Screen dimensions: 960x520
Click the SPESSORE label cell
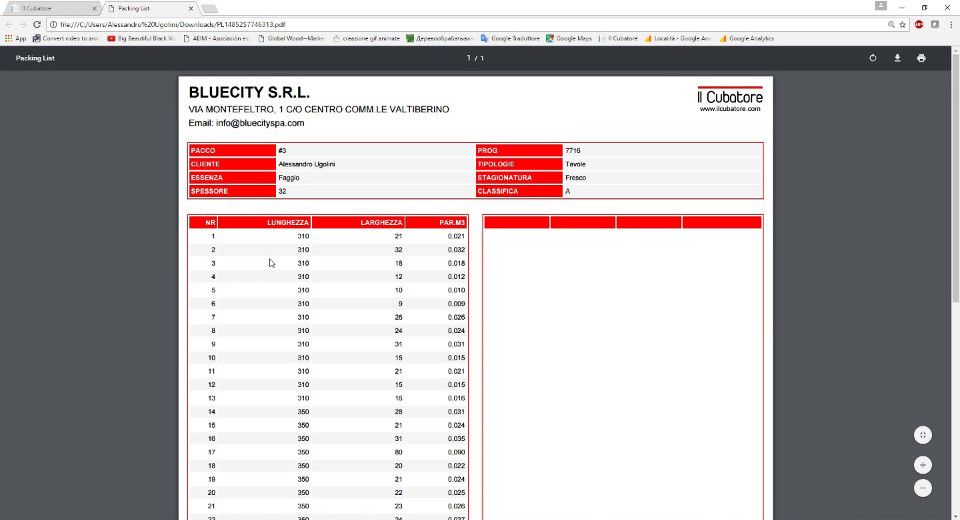(x=233, y=191)
